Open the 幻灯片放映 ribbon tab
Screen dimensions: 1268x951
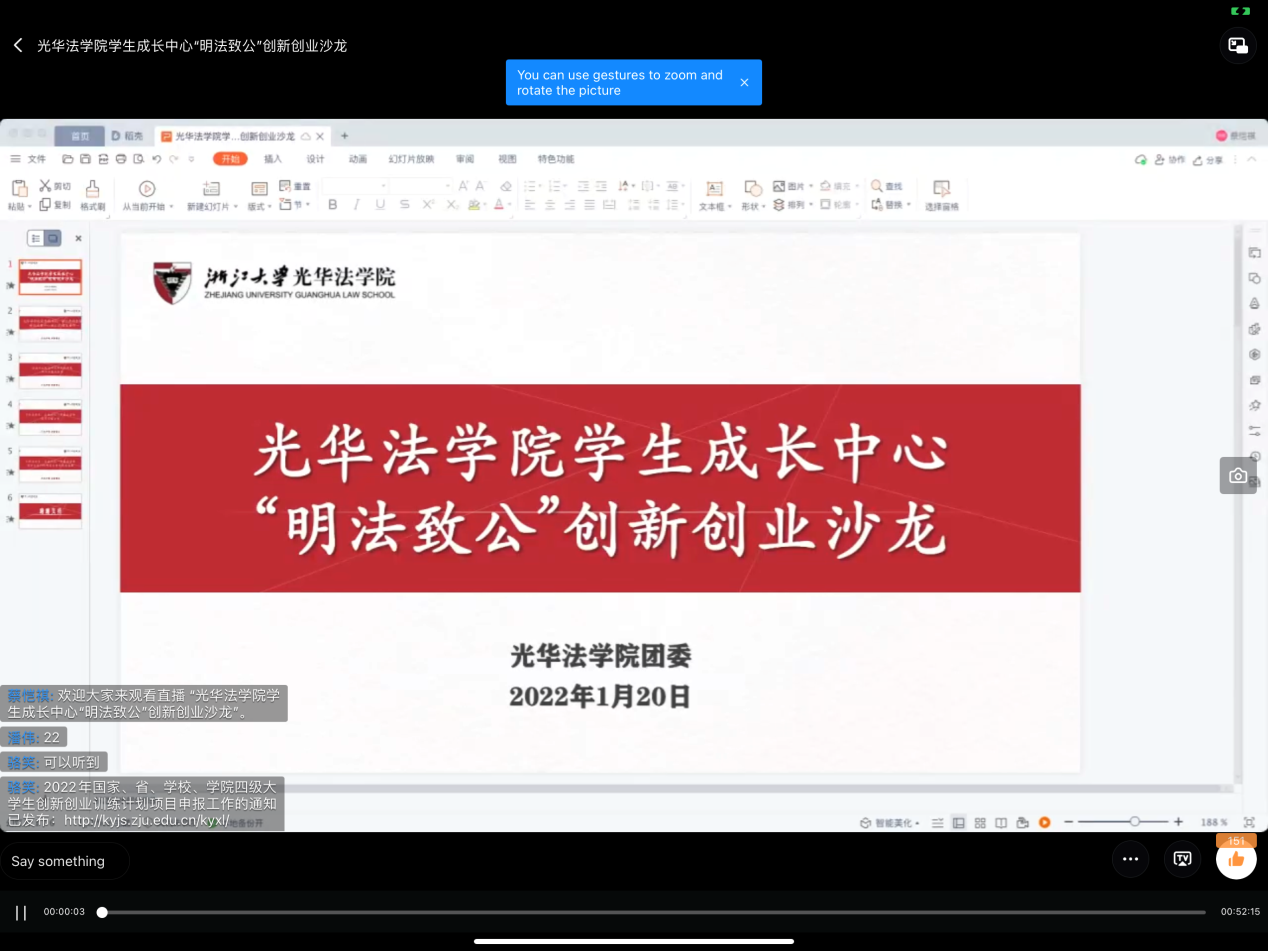pyautogui.click(x=411, y=159)
